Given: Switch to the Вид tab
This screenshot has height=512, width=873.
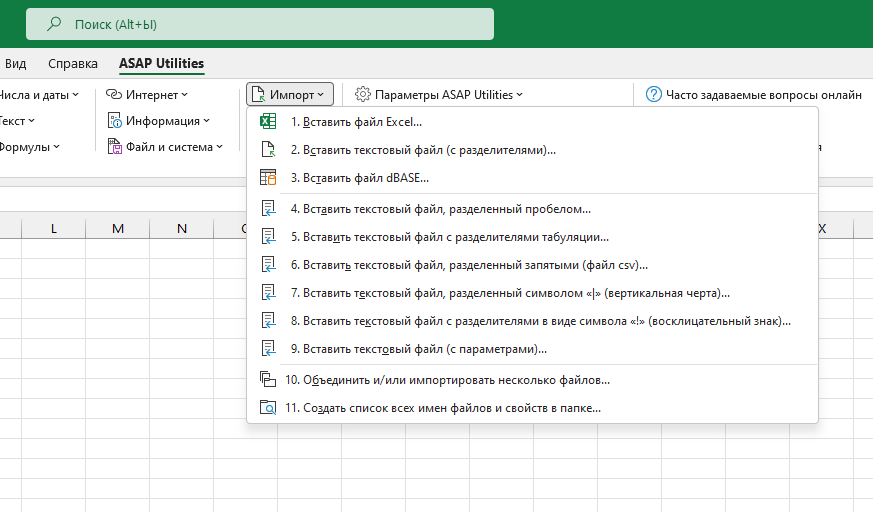Looking at the screenshot, I should [x=16, y=63].
